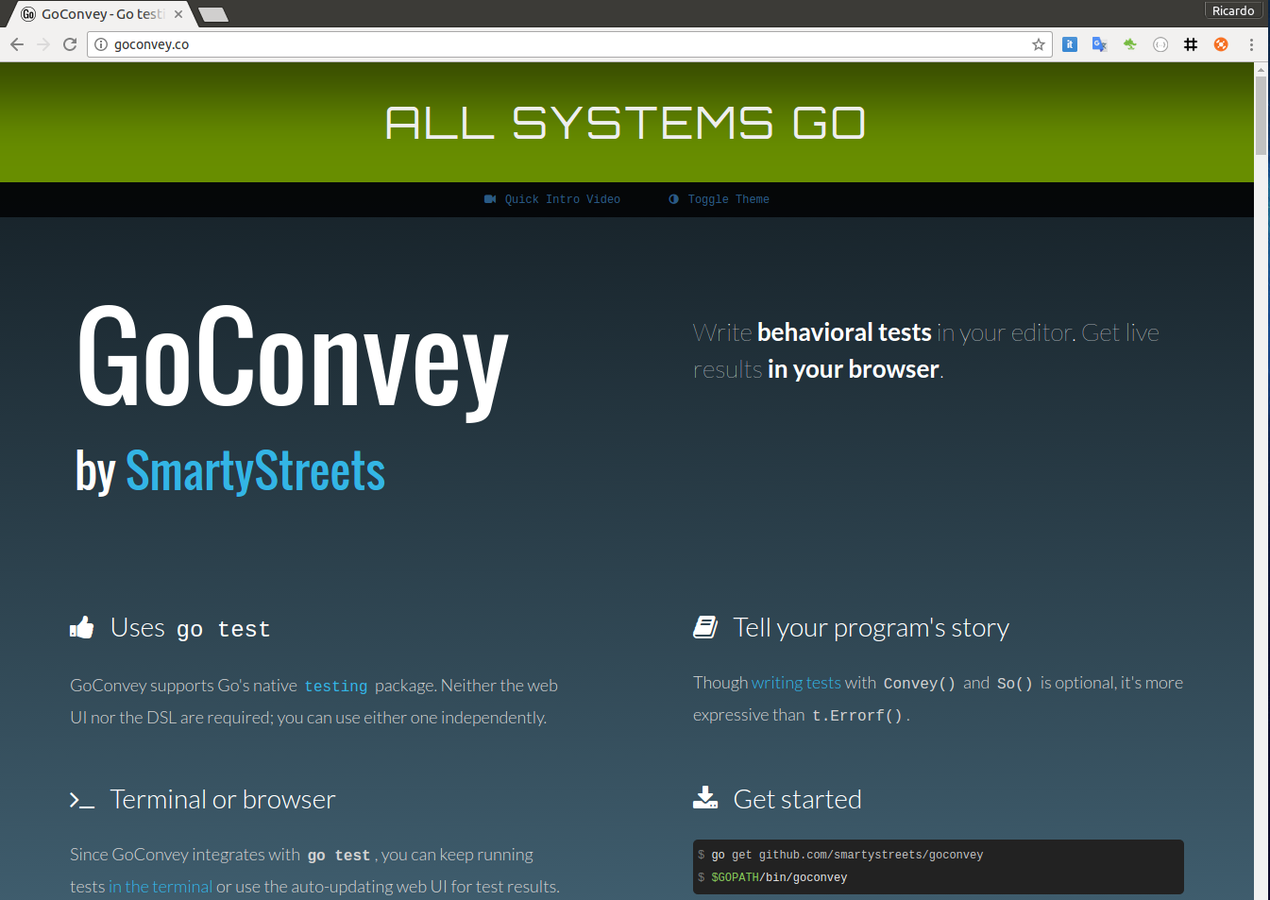This screenshot has height=900, width=1270.
Task: Click the 'So()' code text
Action: tap(1015, 684)
